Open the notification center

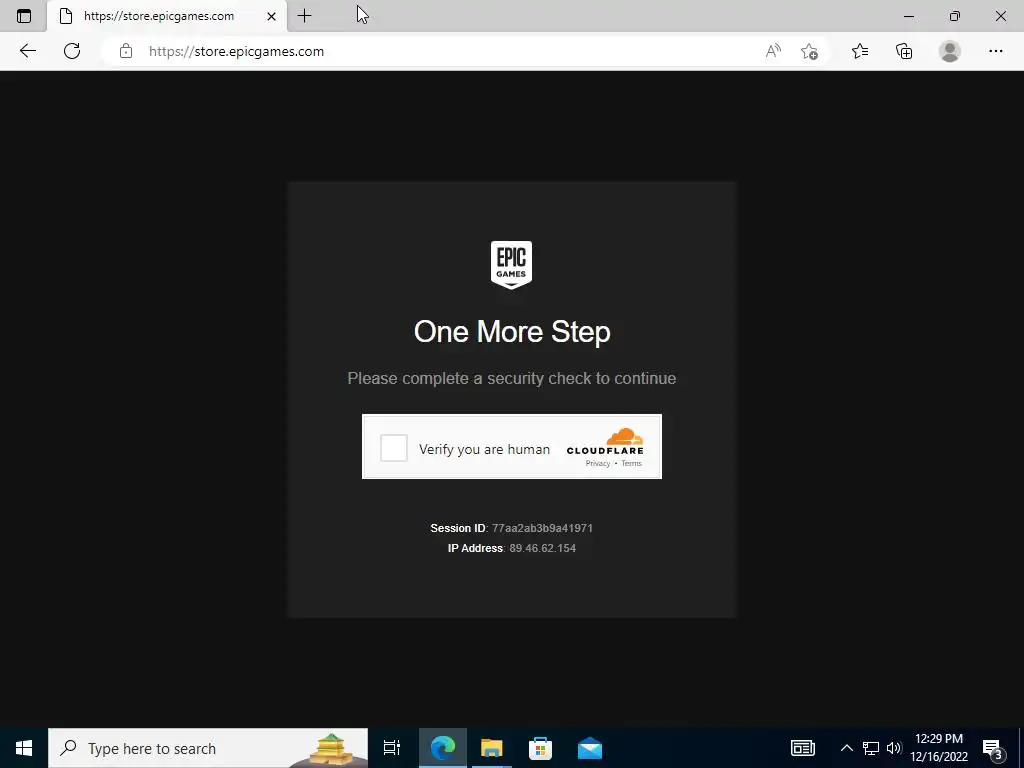[x=993, y=749]
